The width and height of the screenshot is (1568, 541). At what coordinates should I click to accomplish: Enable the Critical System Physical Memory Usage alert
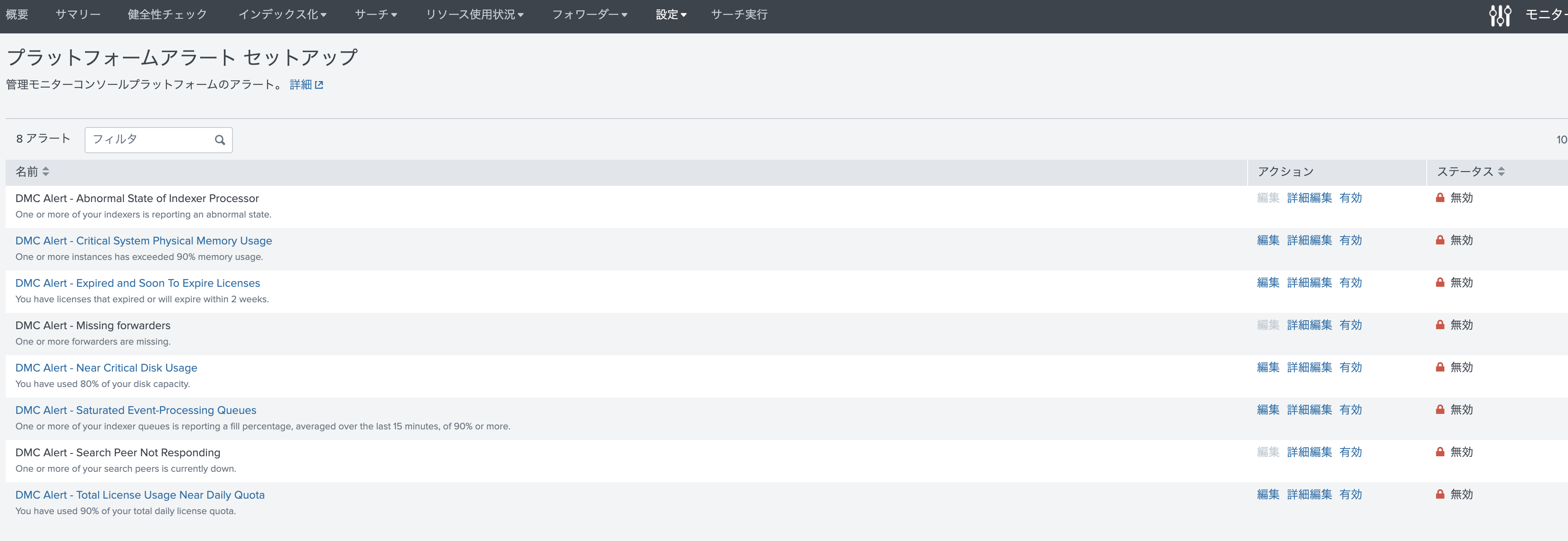pyautogui.click(x=1350, y=241)
